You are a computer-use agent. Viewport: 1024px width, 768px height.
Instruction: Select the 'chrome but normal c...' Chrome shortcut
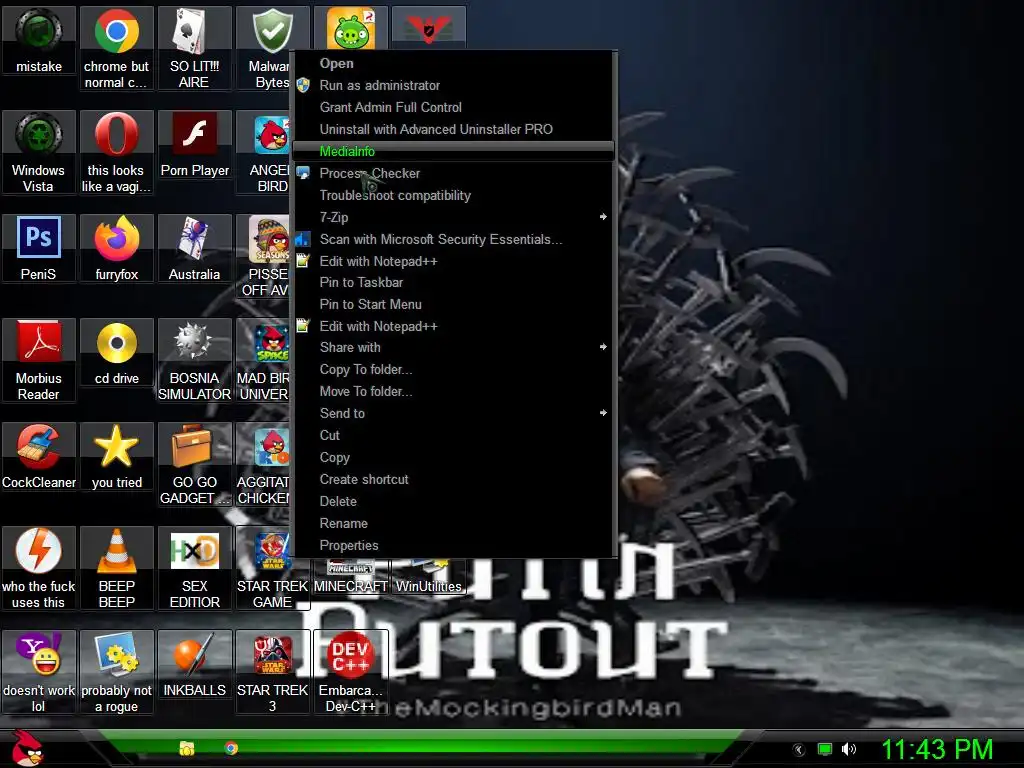116,48
